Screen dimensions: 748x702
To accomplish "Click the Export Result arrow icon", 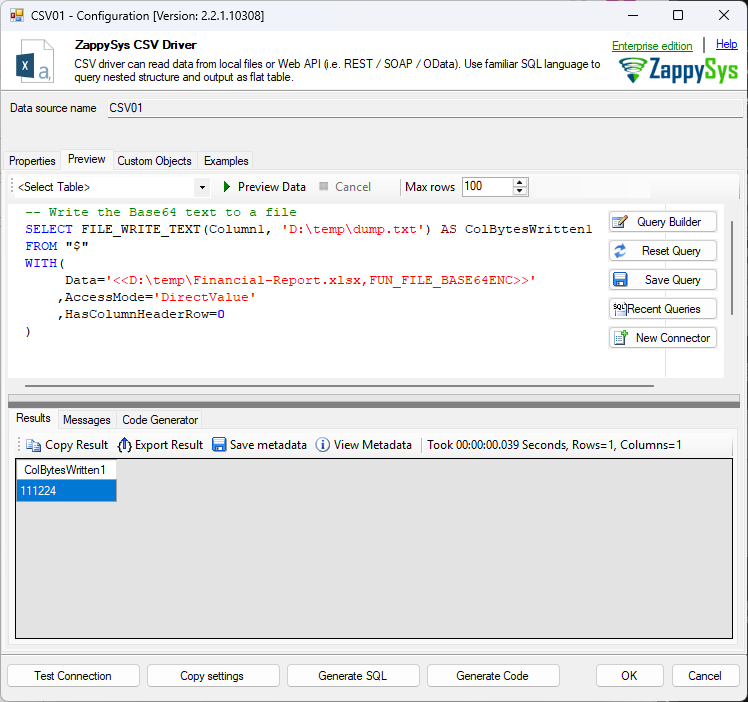I will (125, 445).
